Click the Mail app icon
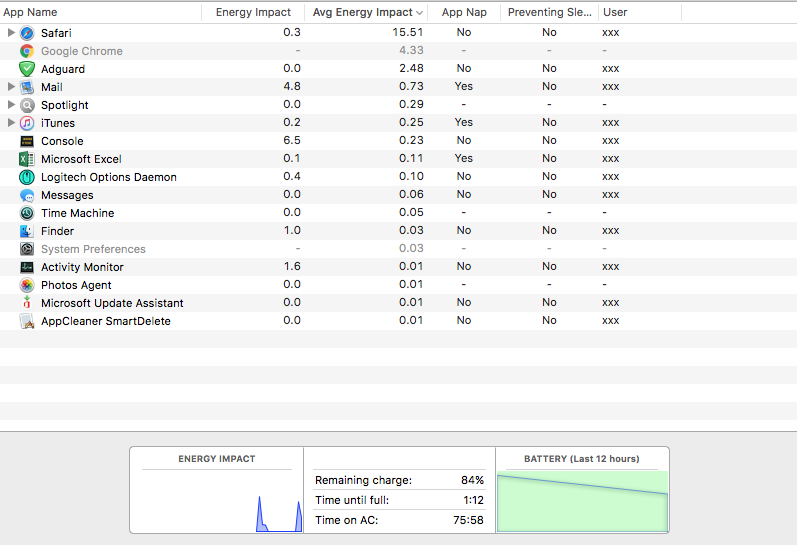 (x=27, y=87)
